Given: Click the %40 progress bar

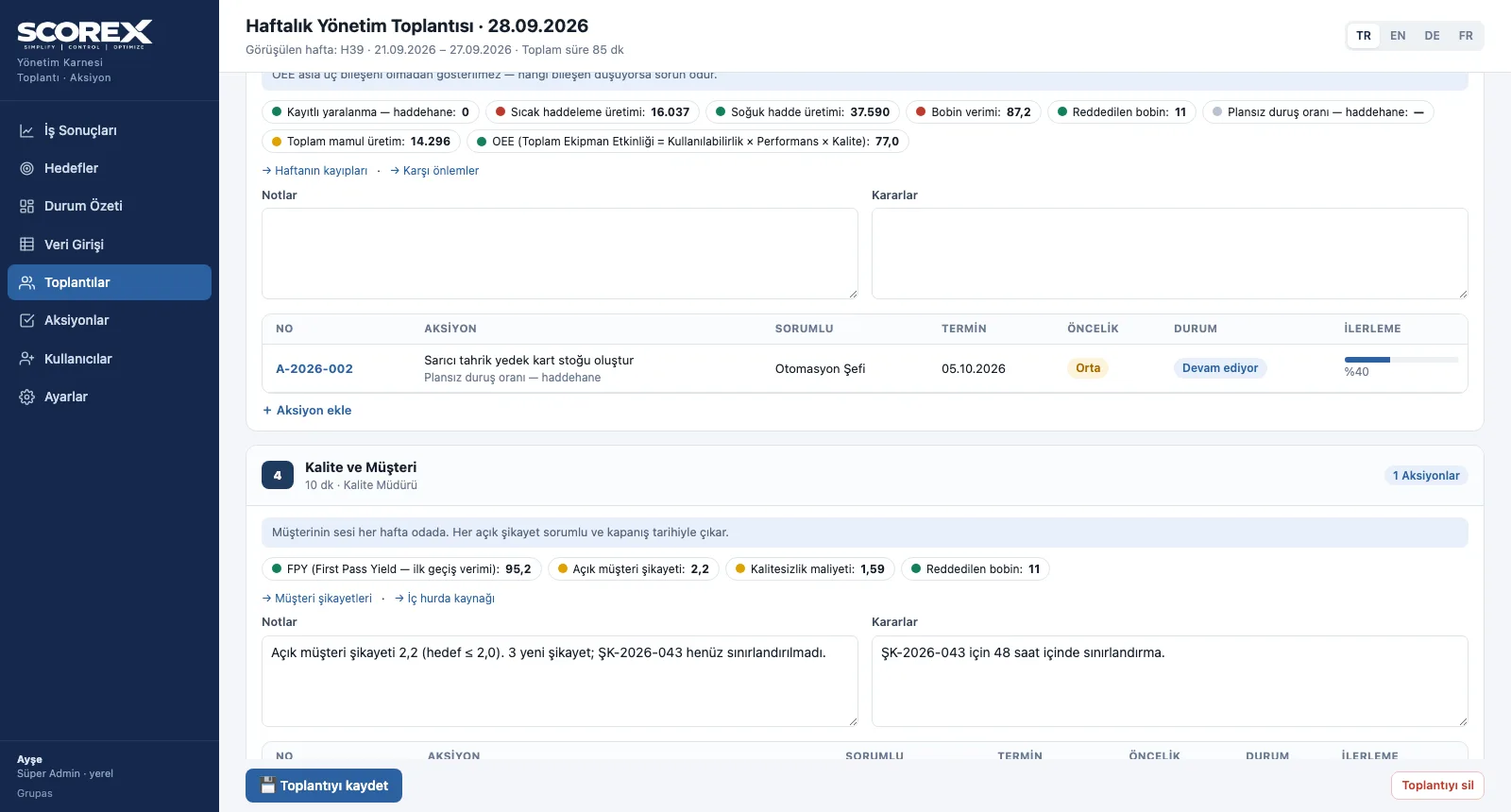Looking at the screenshot, I should pos(1401,360).
